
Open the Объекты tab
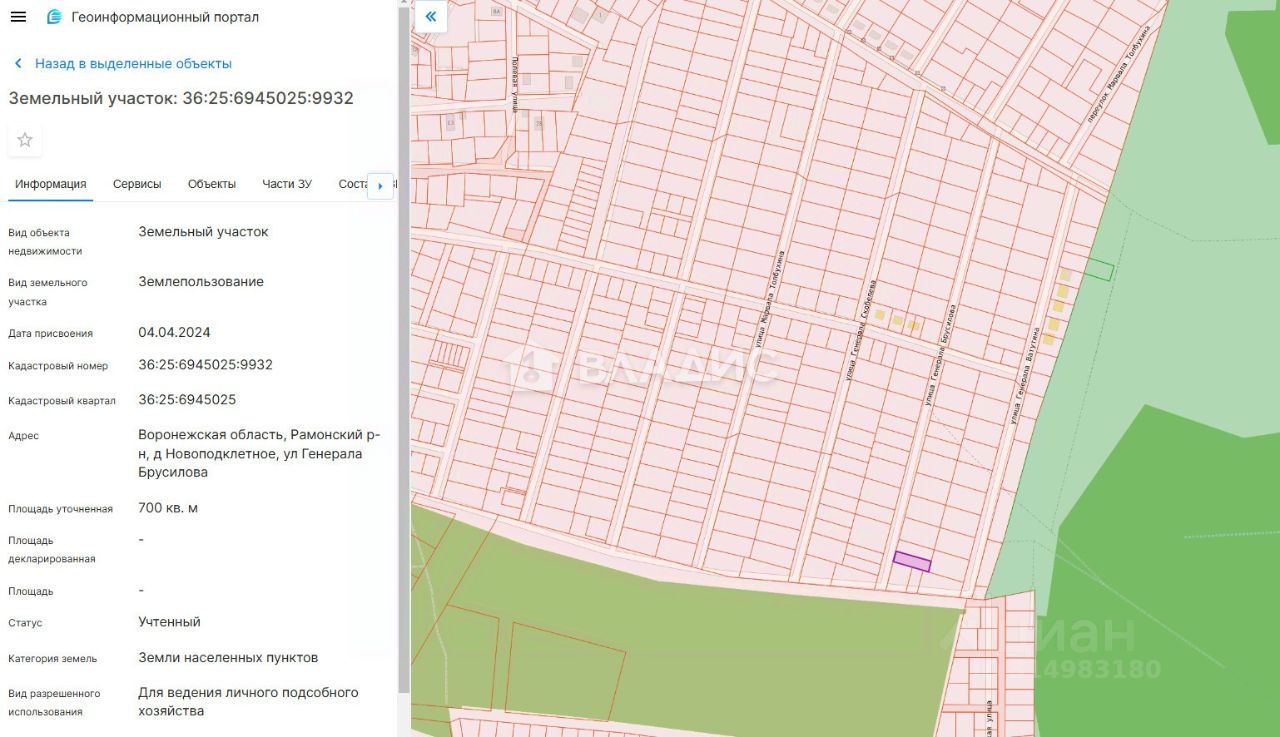coord(212,184)
